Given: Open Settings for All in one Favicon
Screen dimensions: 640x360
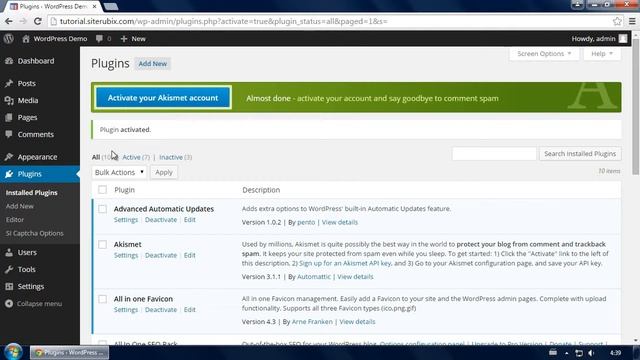Looking at the screenshot, I should click(x=126, y=310).
